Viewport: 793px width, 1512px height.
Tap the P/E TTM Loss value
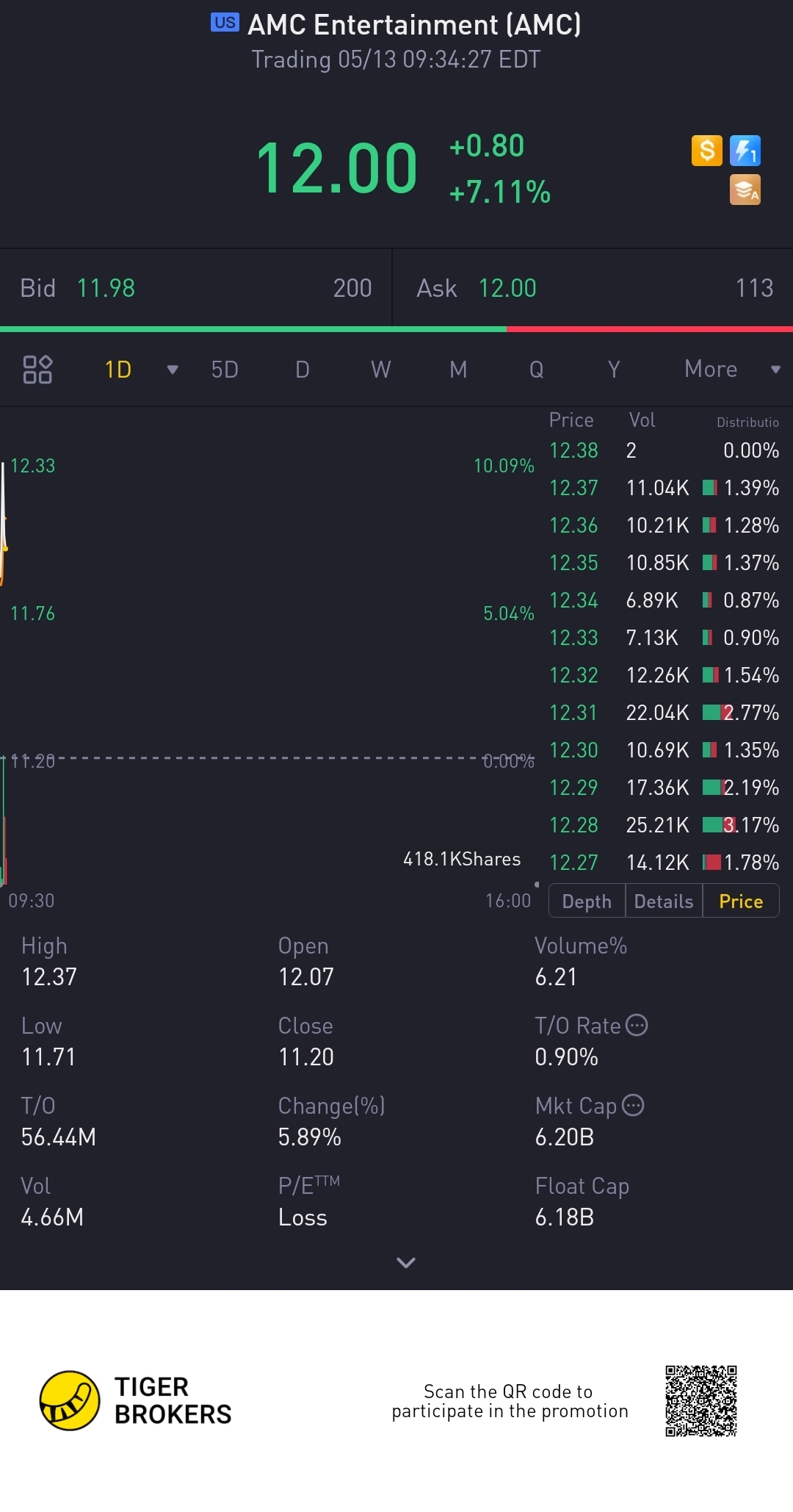[303, 1217]
